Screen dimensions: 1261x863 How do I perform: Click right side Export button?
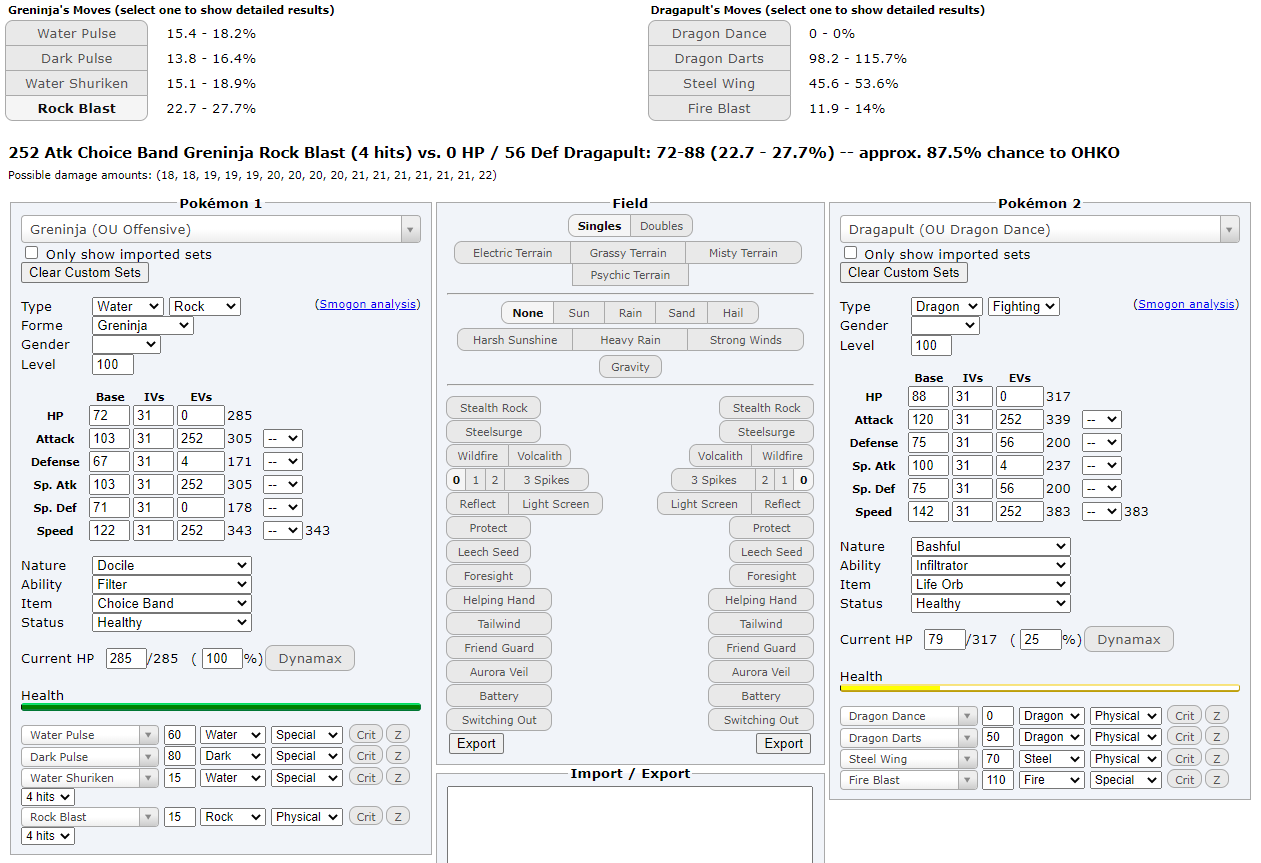(784, 743)
